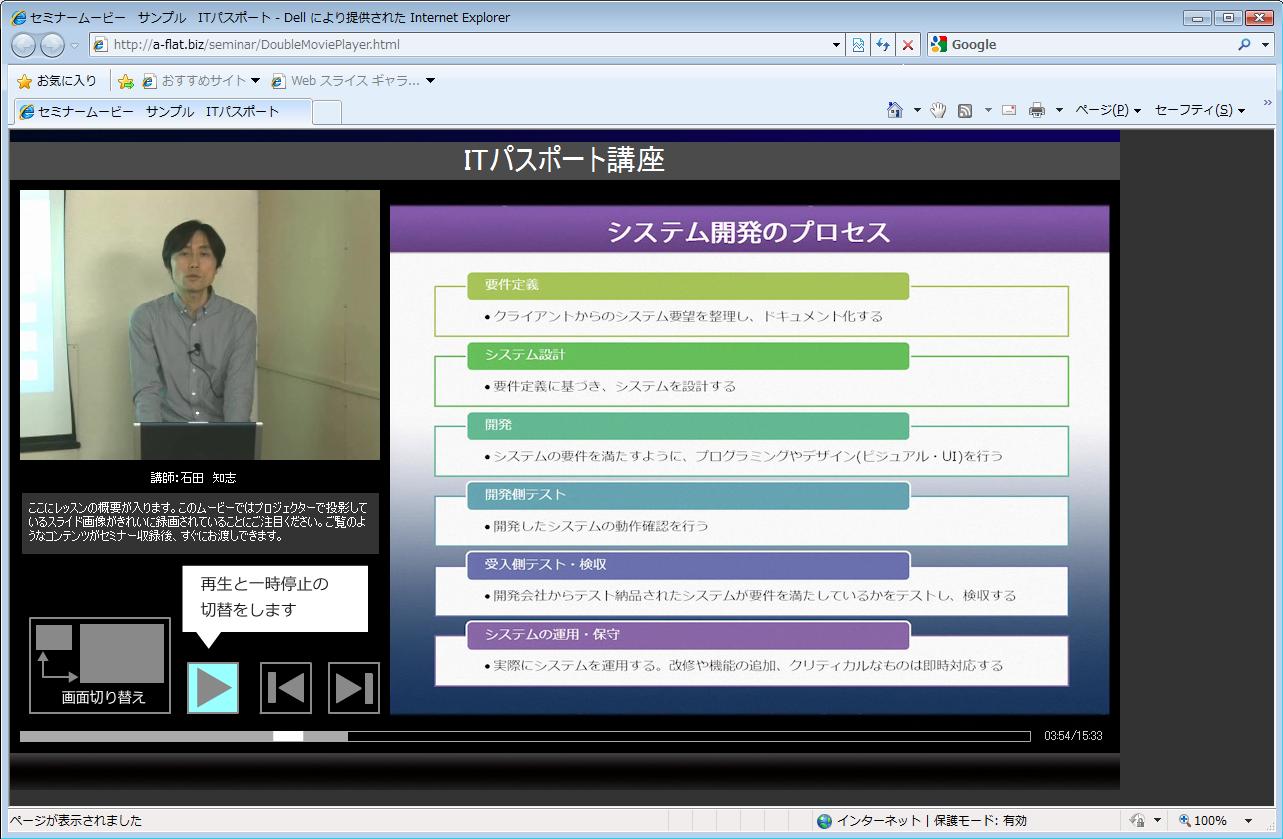Open the ページ(P) menu
This screenshot has width=1283, height=839.
pyautogui.click(x=1107, y=110)
